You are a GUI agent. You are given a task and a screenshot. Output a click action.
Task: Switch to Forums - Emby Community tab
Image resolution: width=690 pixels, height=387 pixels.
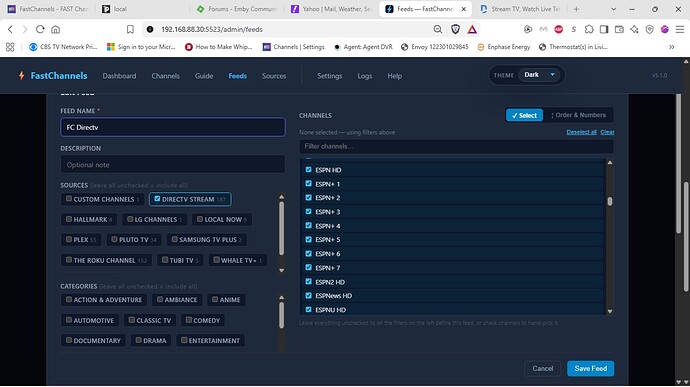pyautogui.click(x=238, y=9)
